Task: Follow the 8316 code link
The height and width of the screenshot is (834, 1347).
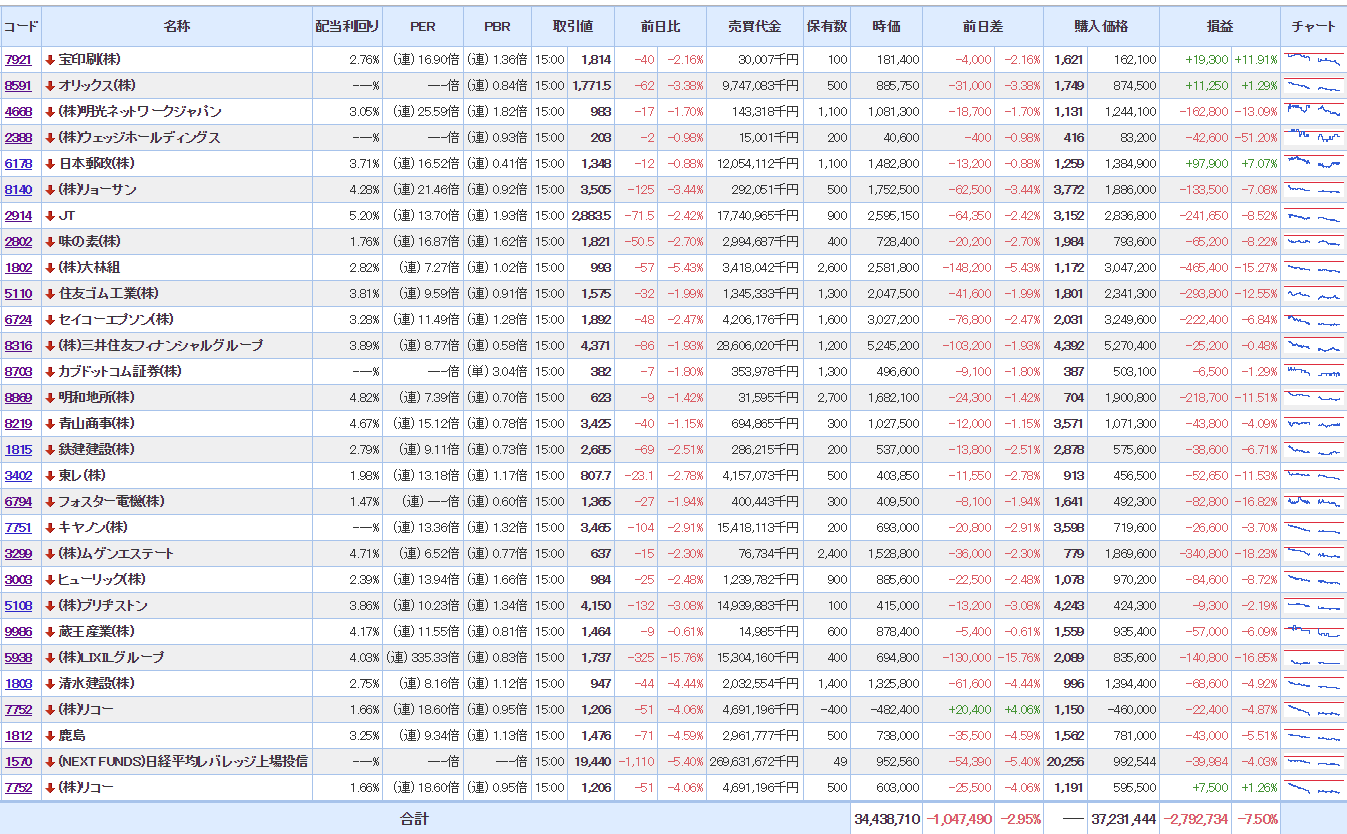Action: (18, 346)
